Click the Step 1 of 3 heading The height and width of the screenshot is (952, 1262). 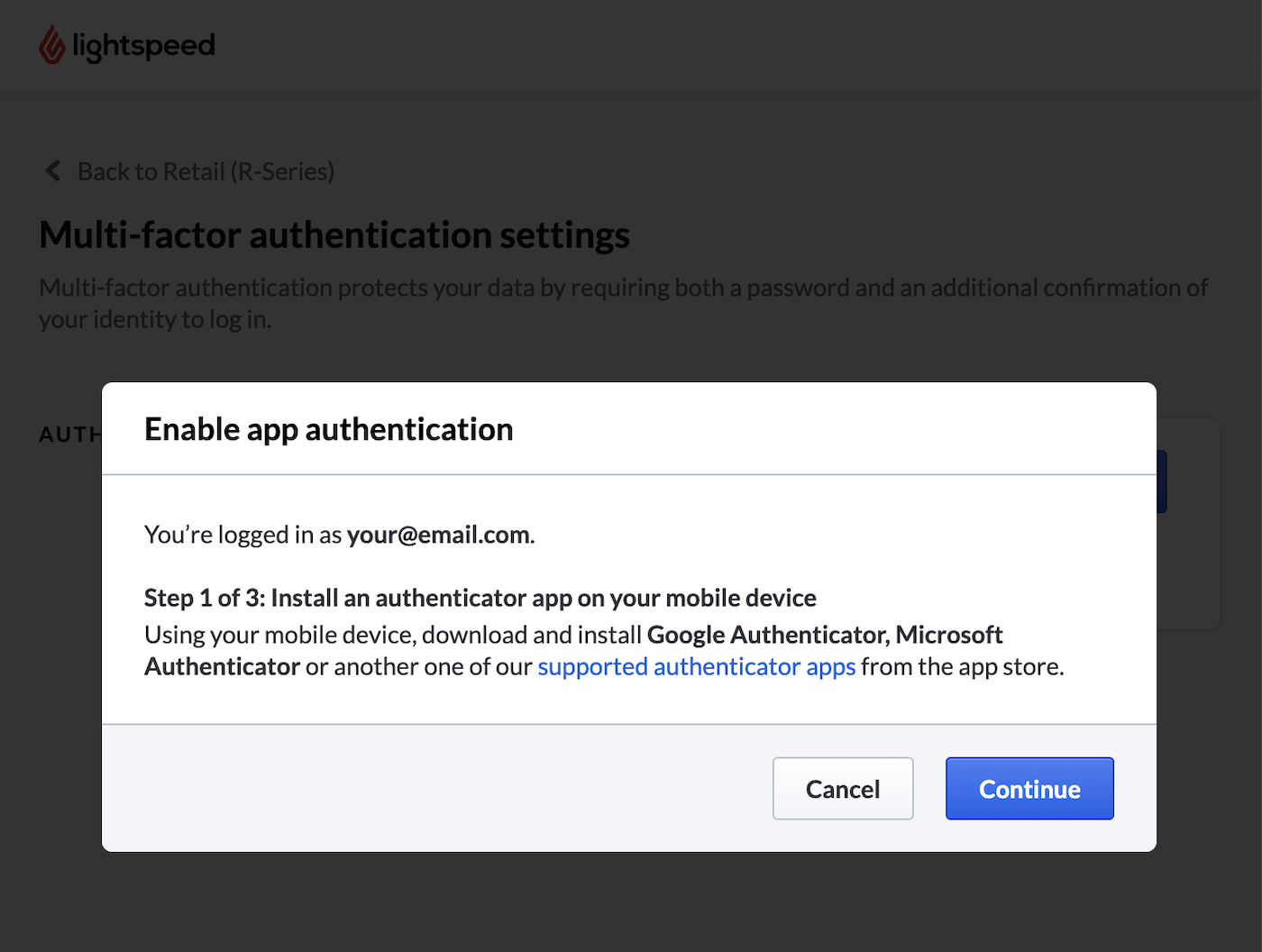[x=480, y=597]
